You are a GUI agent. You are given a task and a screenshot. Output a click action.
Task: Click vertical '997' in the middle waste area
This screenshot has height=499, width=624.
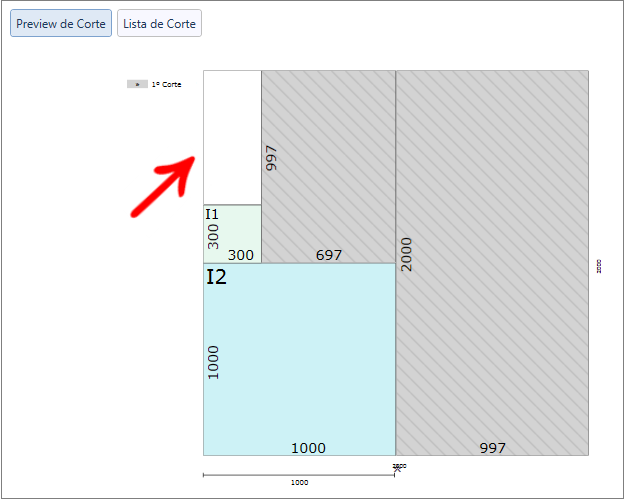coord(271,158)
